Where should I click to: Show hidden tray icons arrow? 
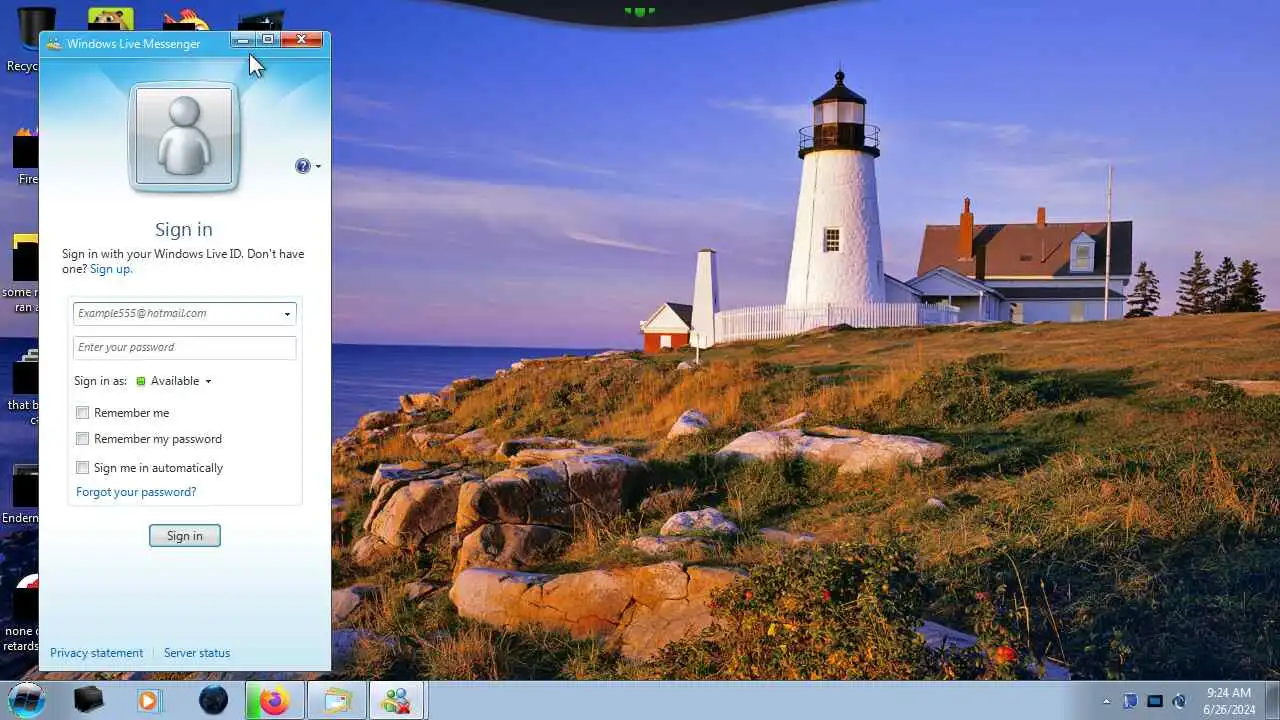point(1106,701)
